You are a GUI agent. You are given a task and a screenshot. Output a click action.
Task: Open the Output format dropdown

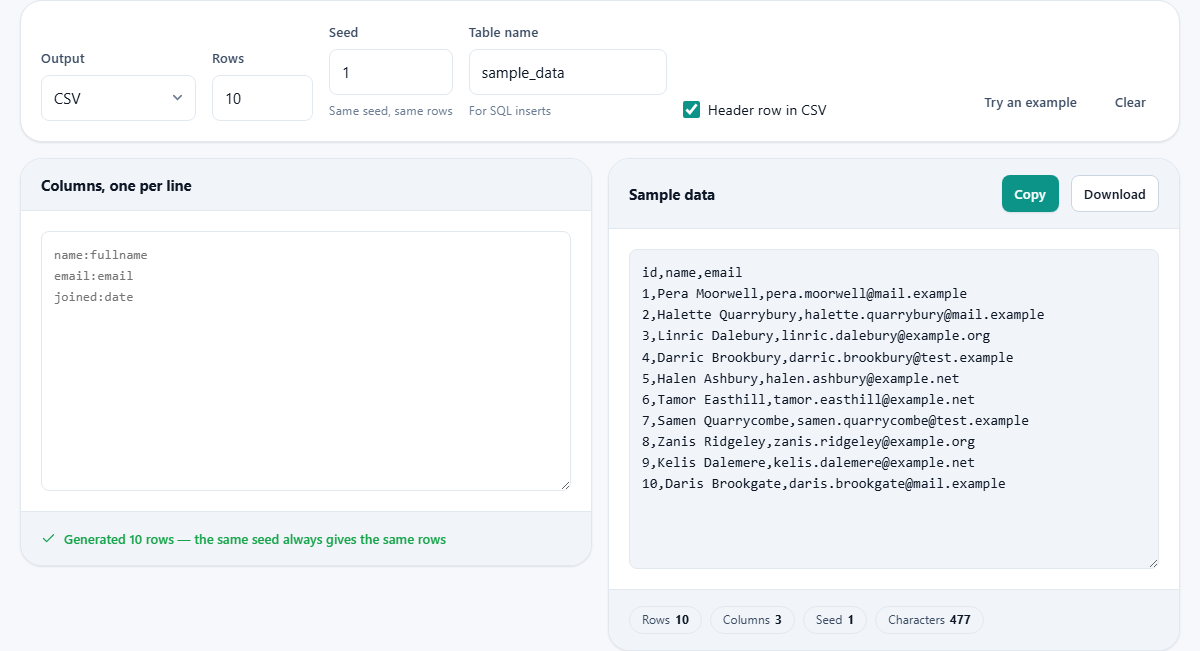pos(118,98)
